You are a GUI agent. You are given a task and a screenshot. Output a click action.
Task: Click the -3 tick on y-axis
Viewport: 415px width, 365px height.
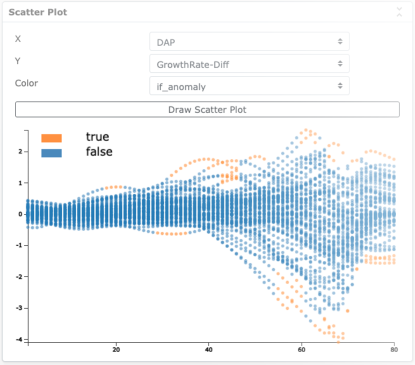click(x=19, y=308)
